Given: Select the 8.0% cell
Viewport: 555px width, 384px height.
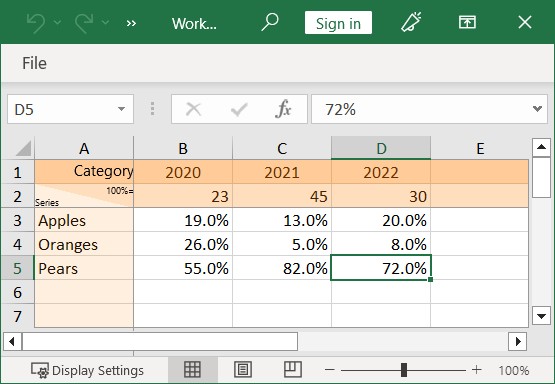Looking at the screenshot, I should pyautogui.click(x=381, y=244).
